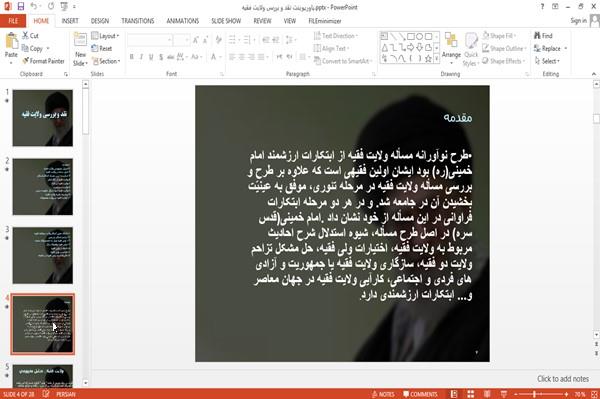This screenshot has width=600, height=399.
Task: Insert a New Slide
Action: [80, 49]
